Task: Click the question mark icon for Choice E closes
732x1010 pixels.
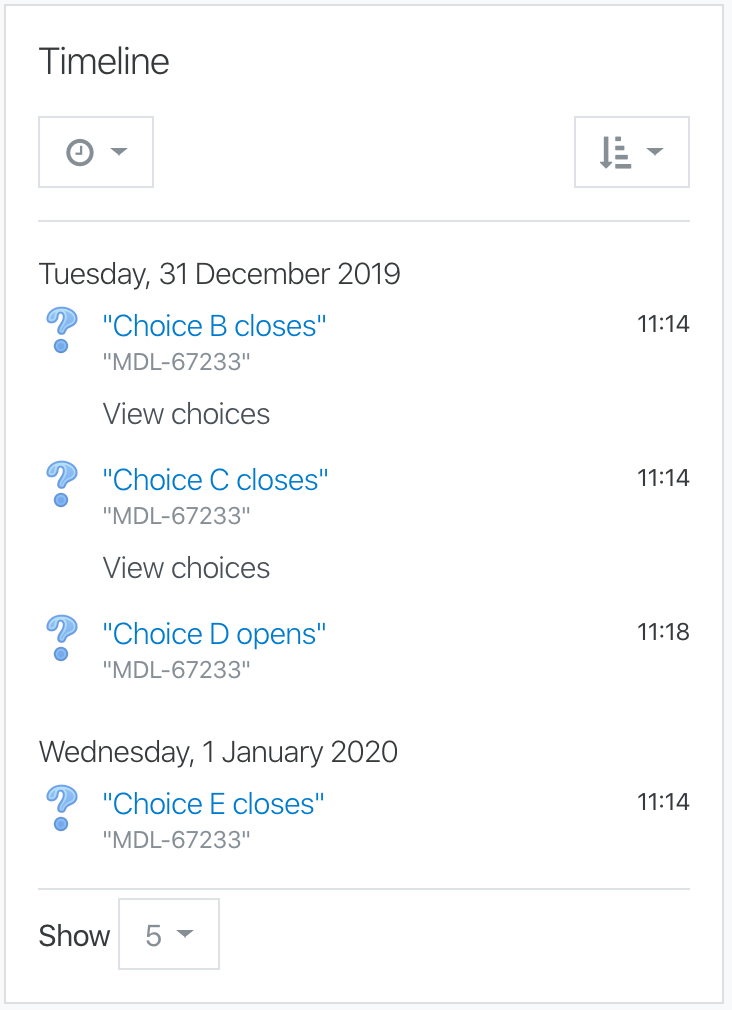Action: (62, 808)
